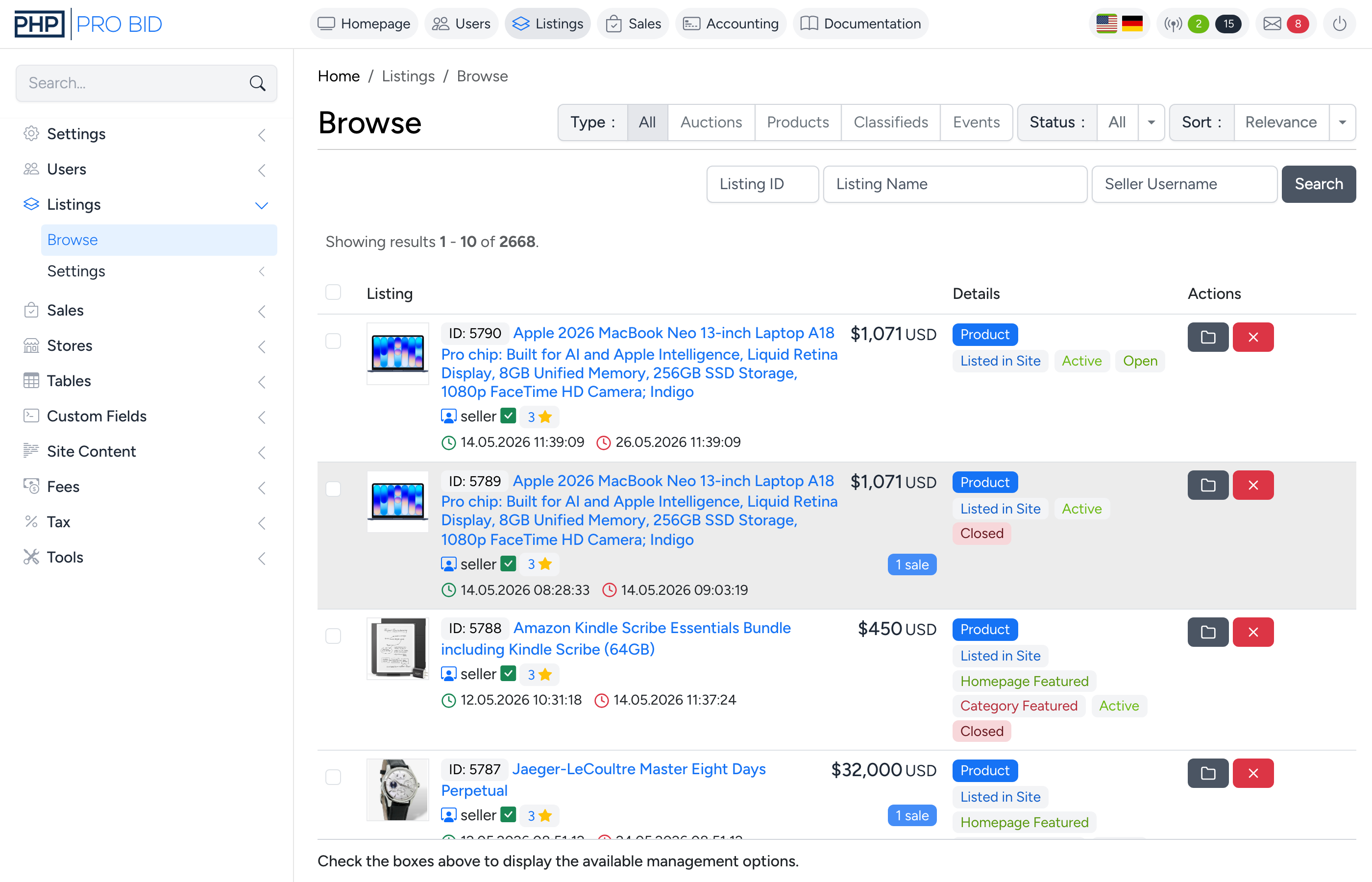Open Users in top navigation
1372x882 pixels.
pos(462,24)
